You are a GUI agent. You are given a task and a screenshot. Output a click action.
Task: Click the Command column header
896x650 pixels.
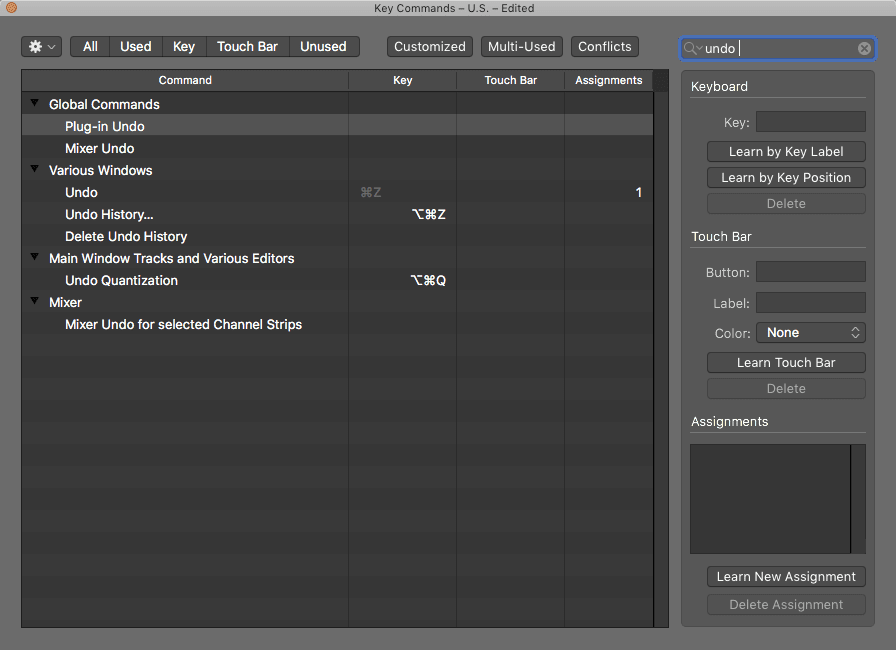pos(185,80)
